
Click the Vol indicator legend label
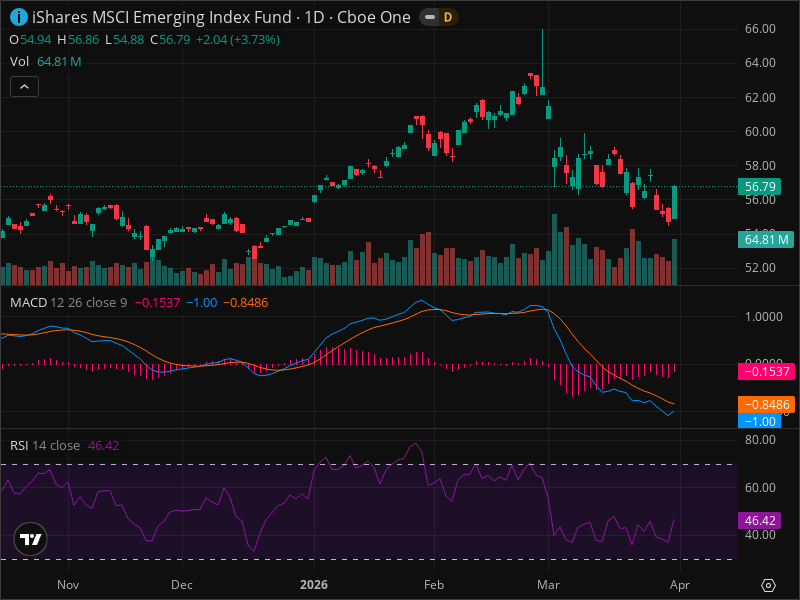coord(19,62)
